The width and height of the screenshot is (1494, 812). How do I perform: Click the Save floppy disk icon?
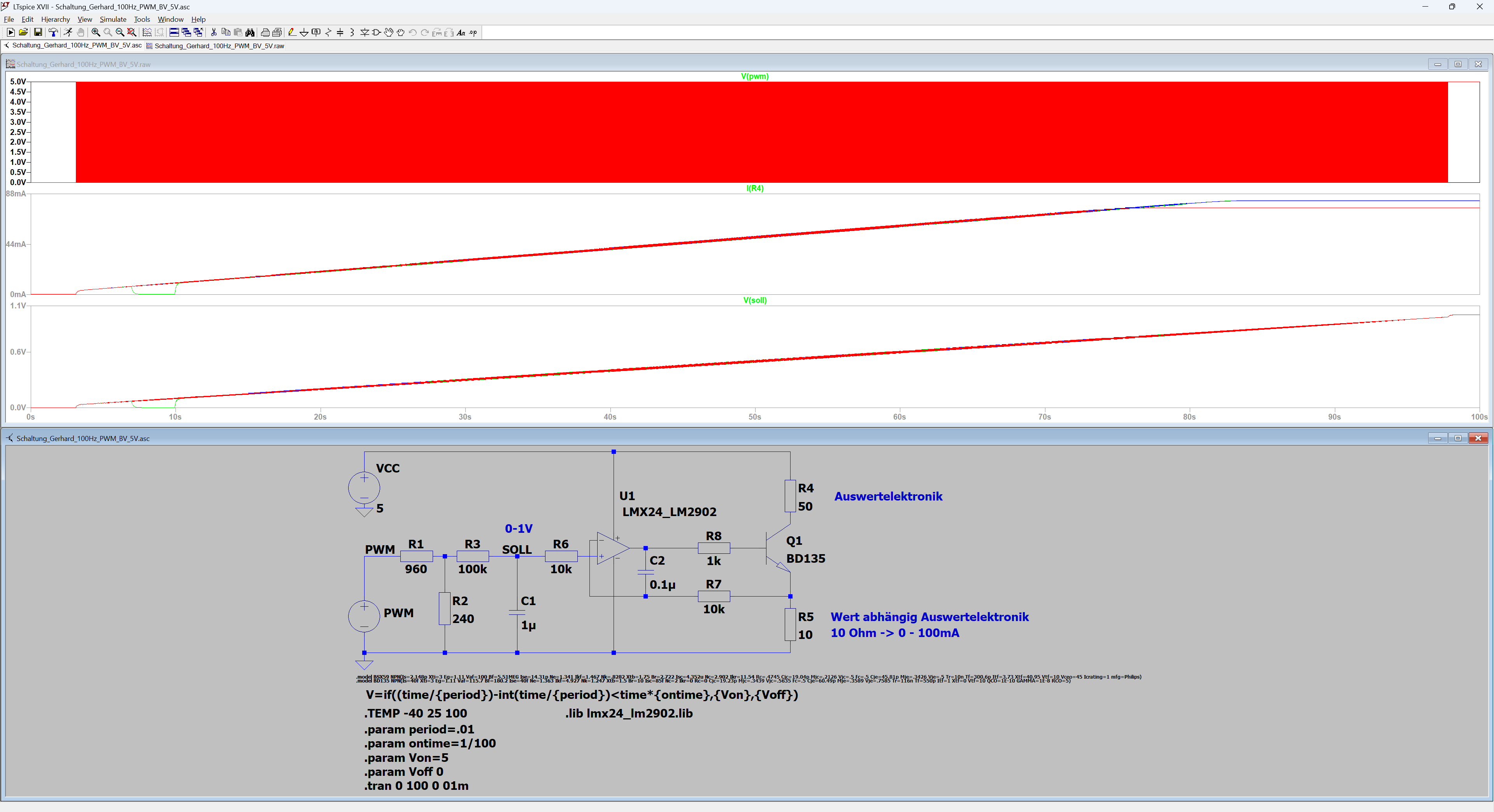38,32
